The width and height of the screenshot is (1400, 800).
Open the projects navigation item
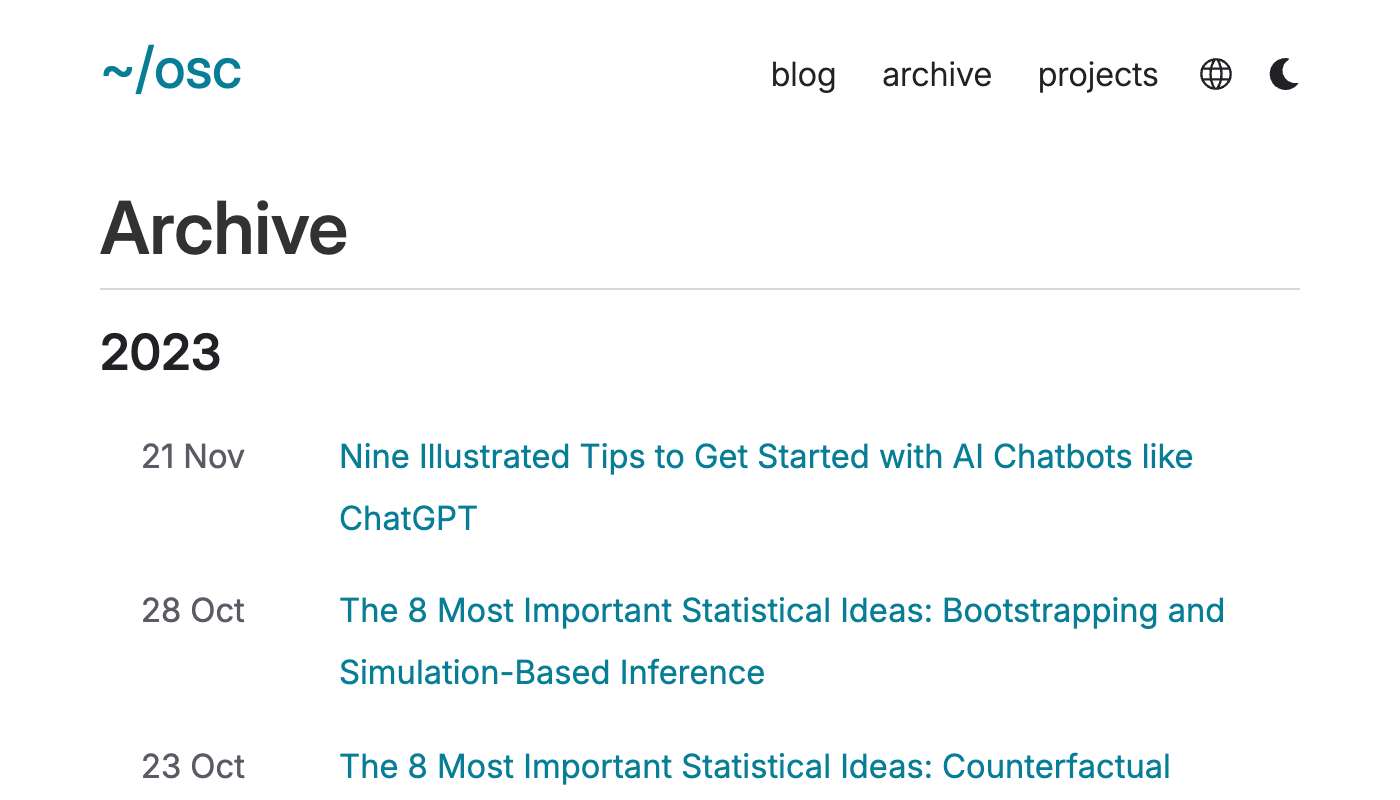[x=1098, y=75]
